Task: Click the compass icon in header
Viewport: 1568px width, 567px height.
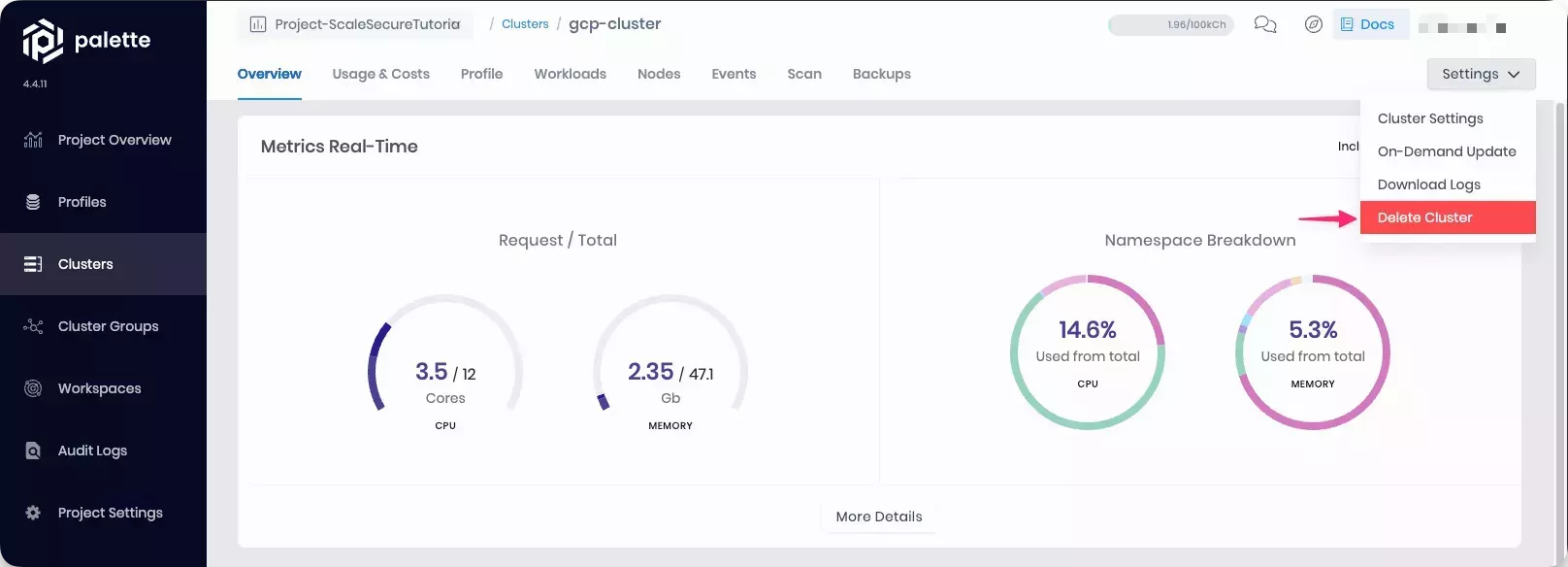Action: [x=1313, y=24]
